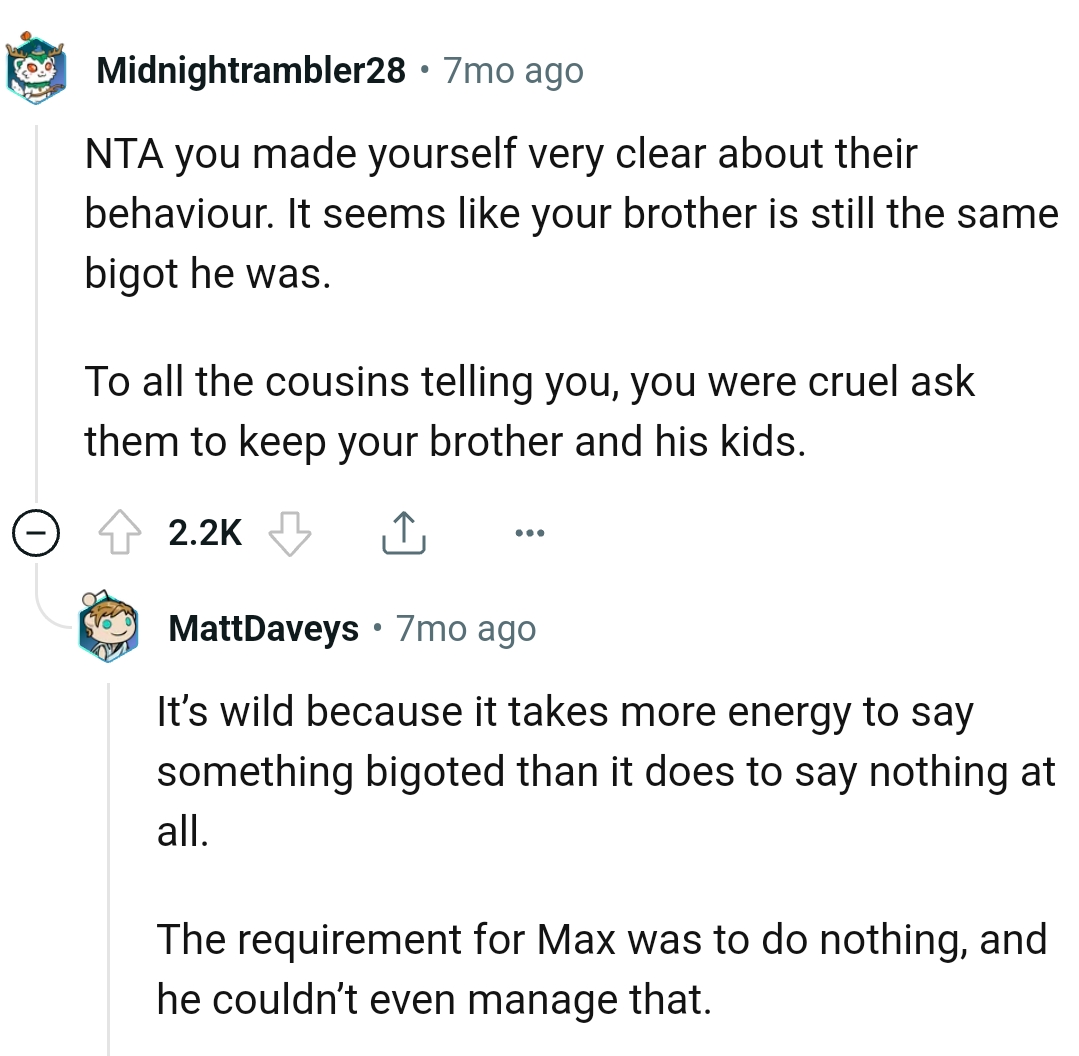Downvote Midnightrambler28's comment
This screenshot has width=1079, height=1056.
[289, 532]
